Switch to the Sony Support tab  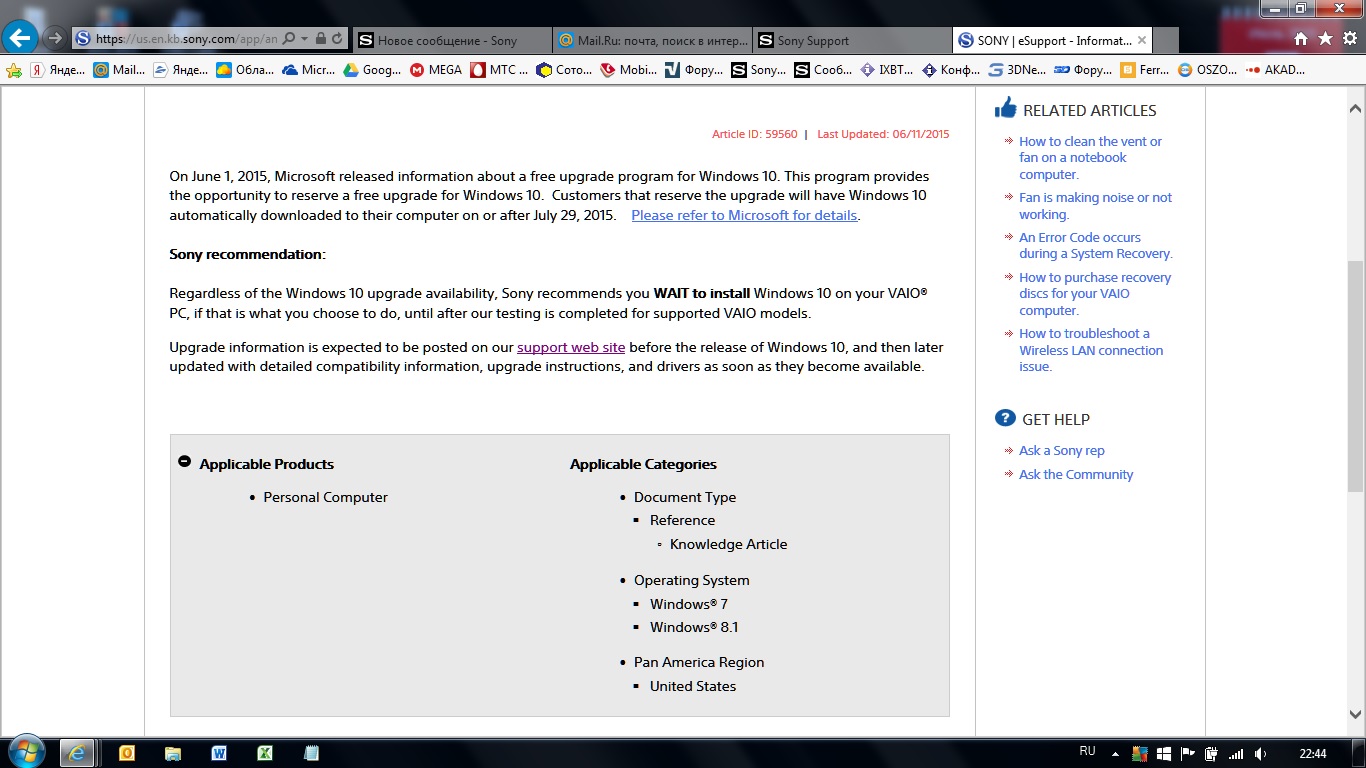(813, 41)
